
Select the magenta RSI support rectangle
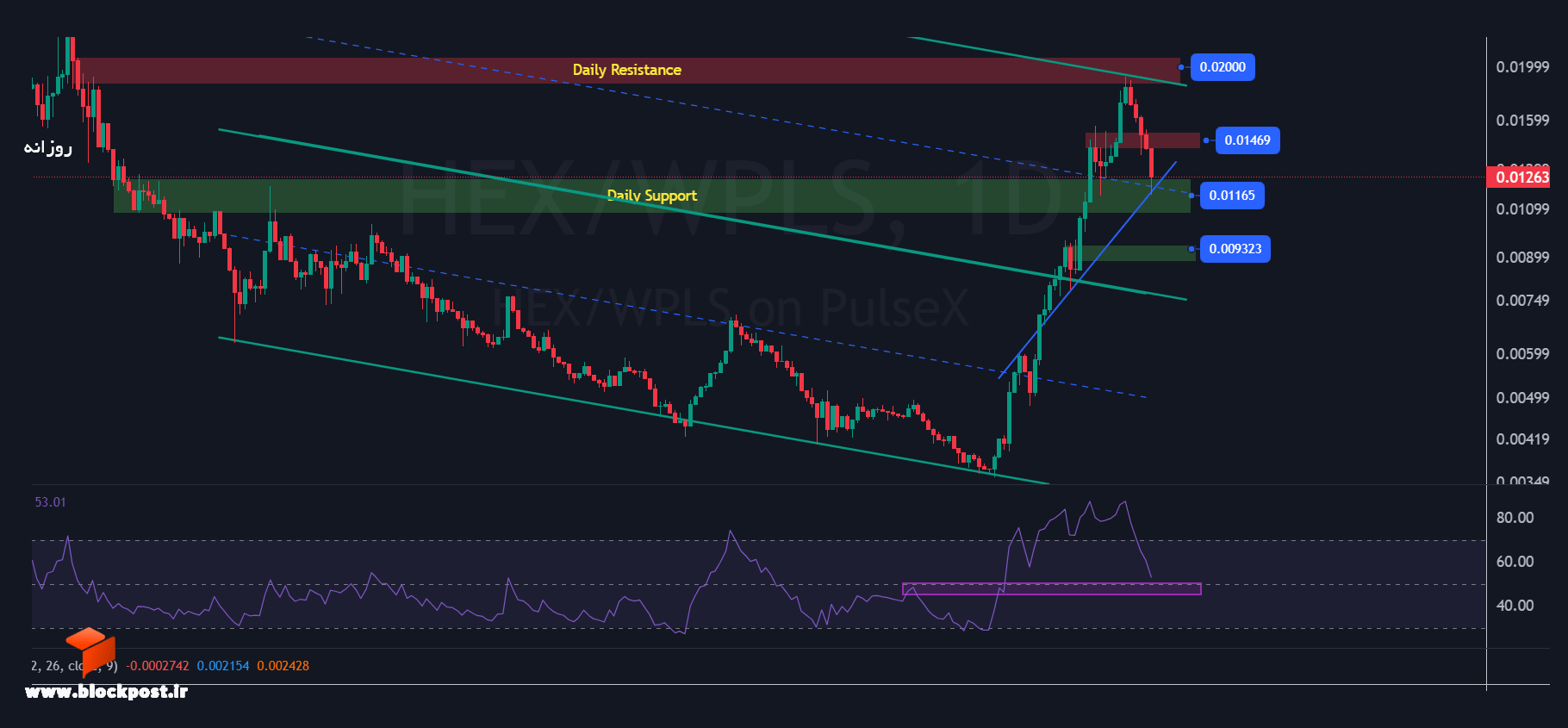point(1052,589)
